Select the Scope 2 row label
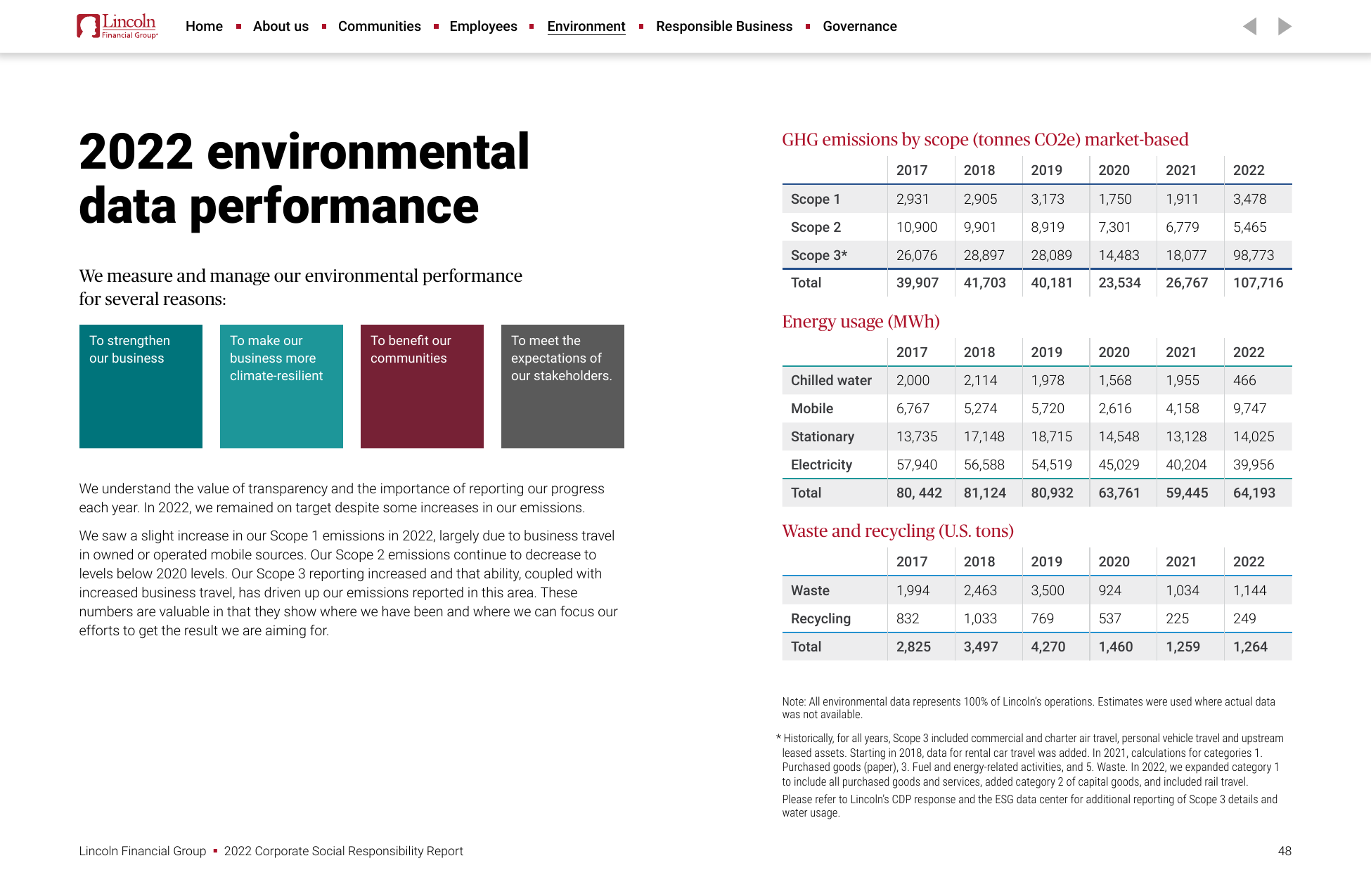 click(x=816, y=227)
